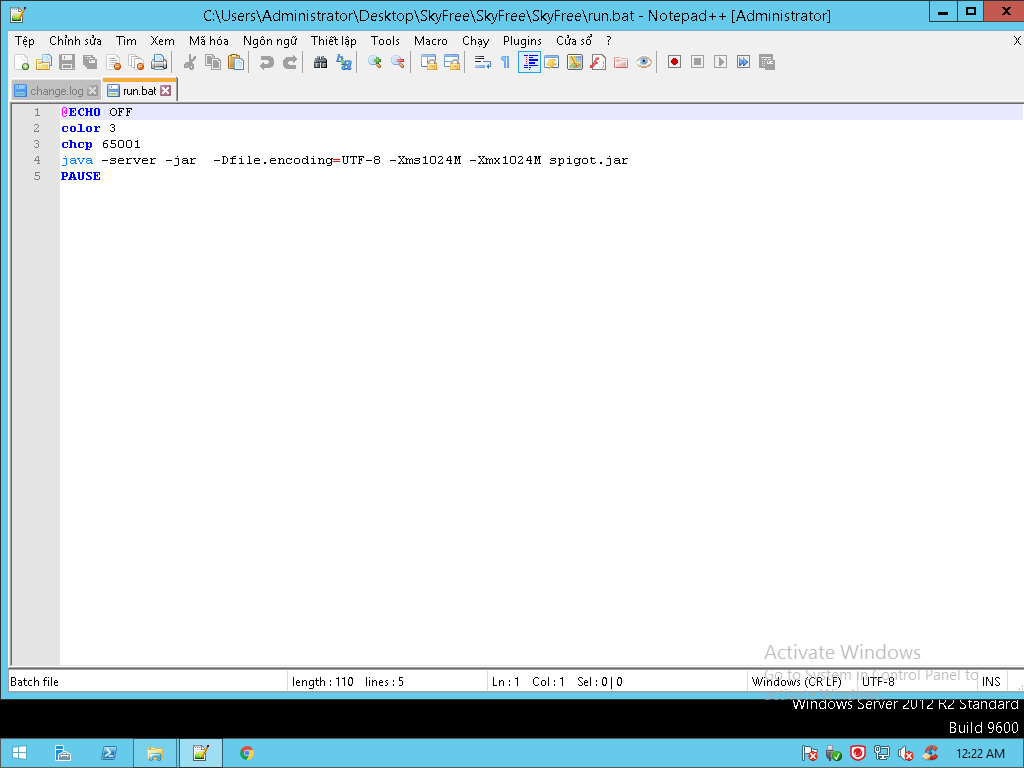Open the Plugins menu

pyautogui.click(x=522, y=41)
